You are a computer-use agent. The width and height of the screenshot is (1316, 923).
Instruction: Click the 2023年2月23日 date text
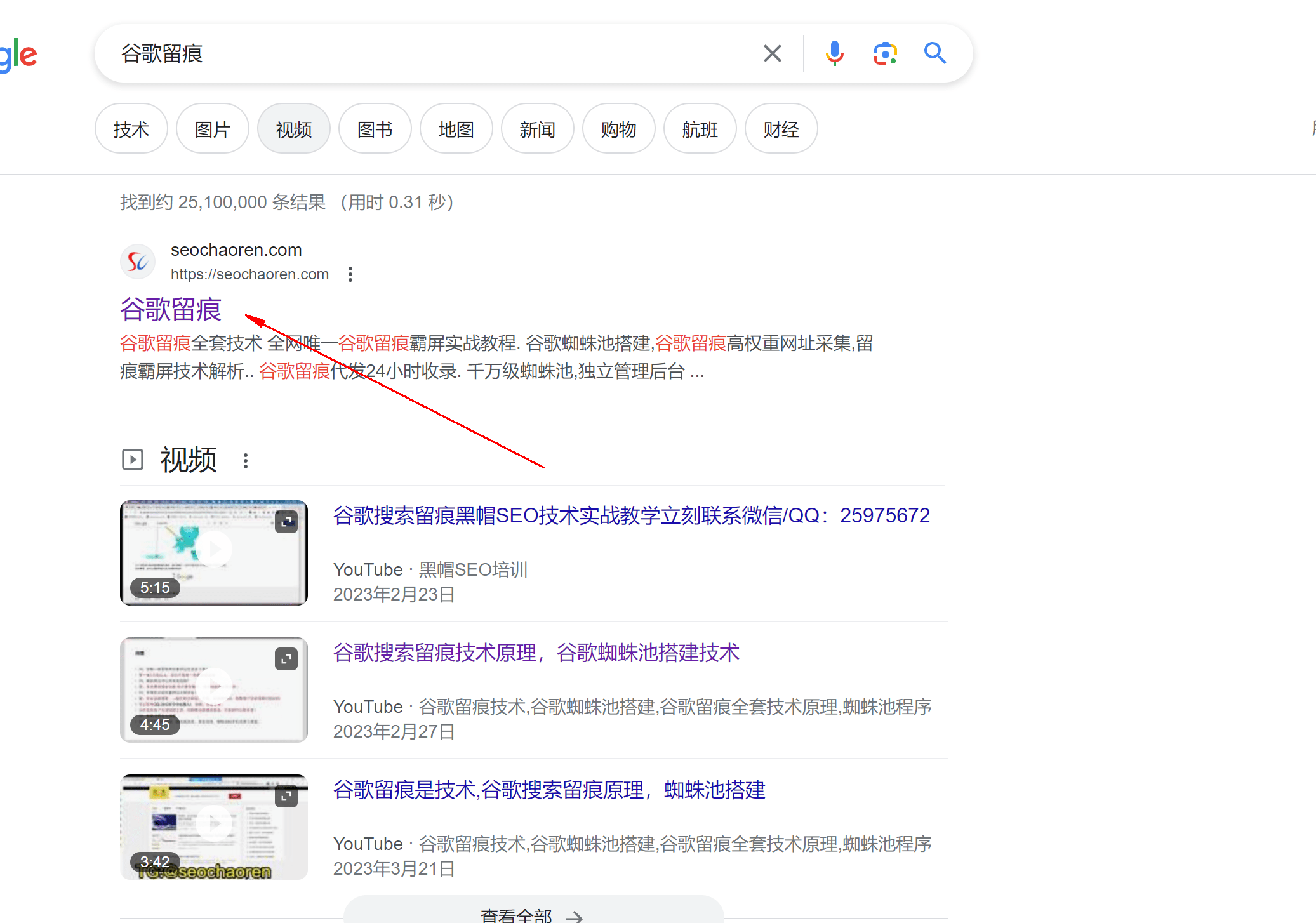[394, 595]
